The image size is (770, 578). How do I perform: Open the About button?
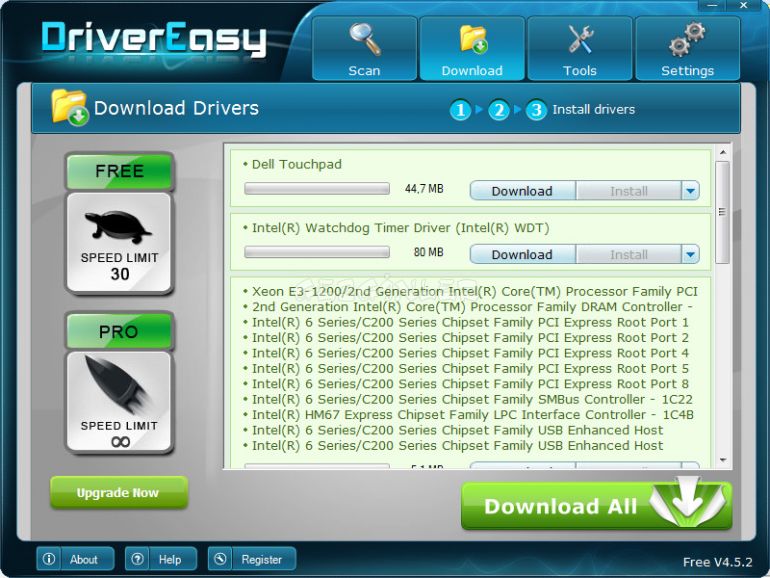pos(75,559)
